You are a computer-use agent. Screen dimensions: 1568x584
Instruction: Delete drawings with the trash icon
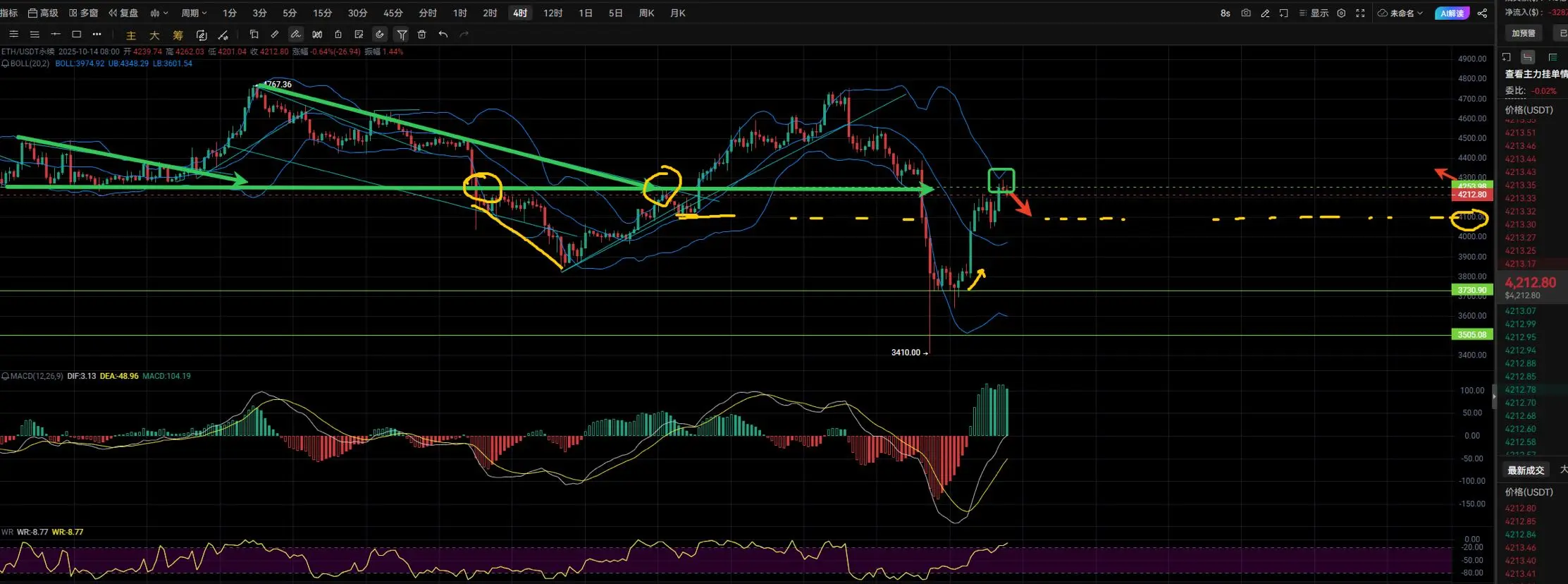(x=422, y=34)
